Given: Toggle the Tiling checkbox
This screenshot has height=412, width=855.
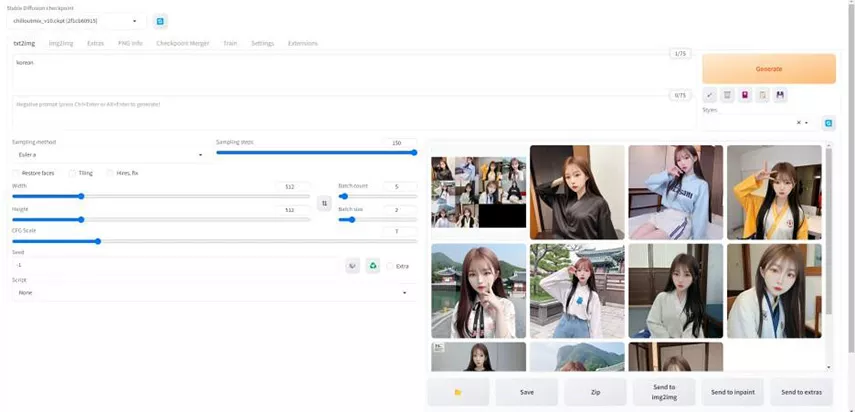Looking at the screenshot, I should tap(72, 173).
